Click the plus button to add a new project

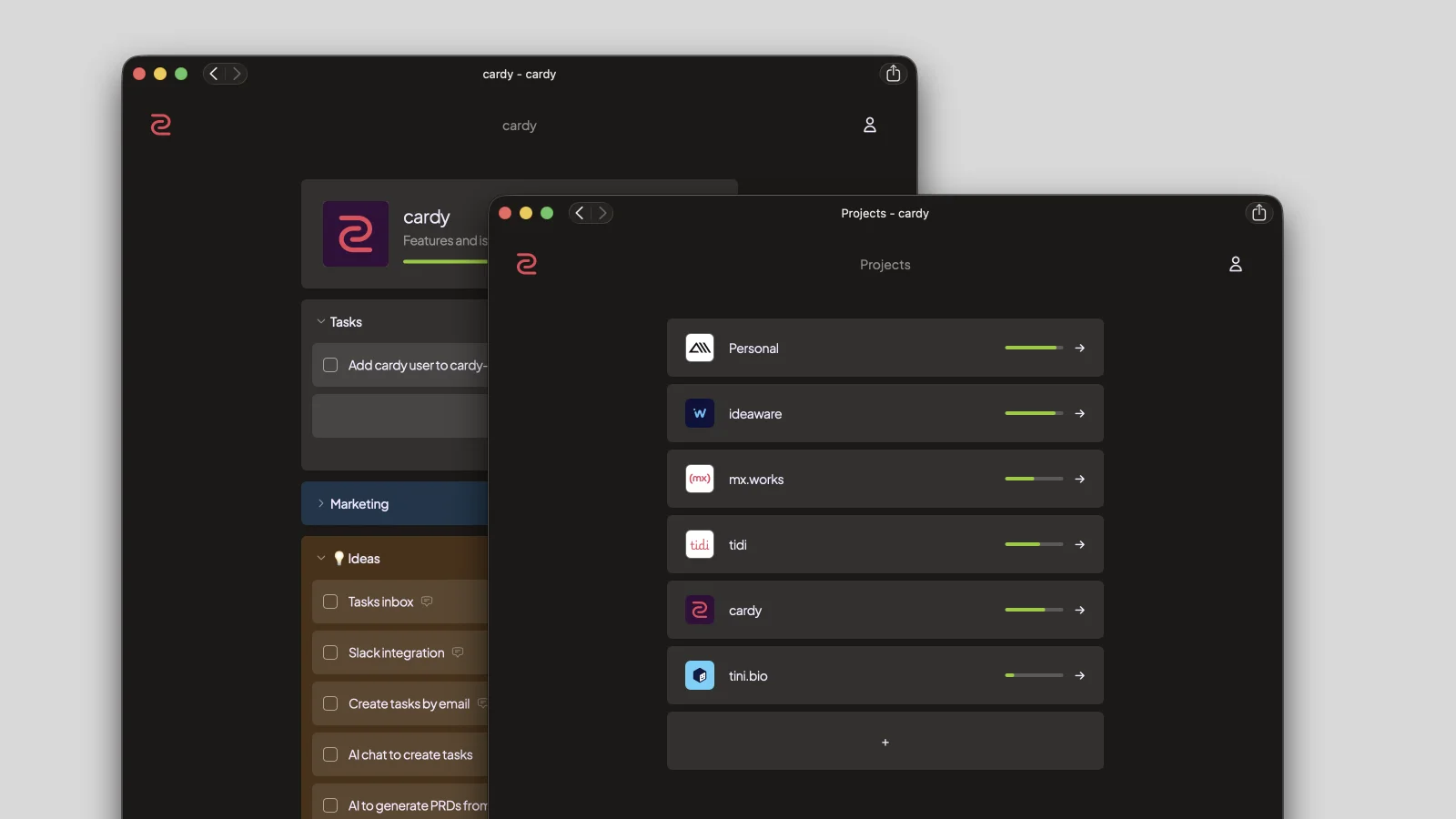click(885, 742)
